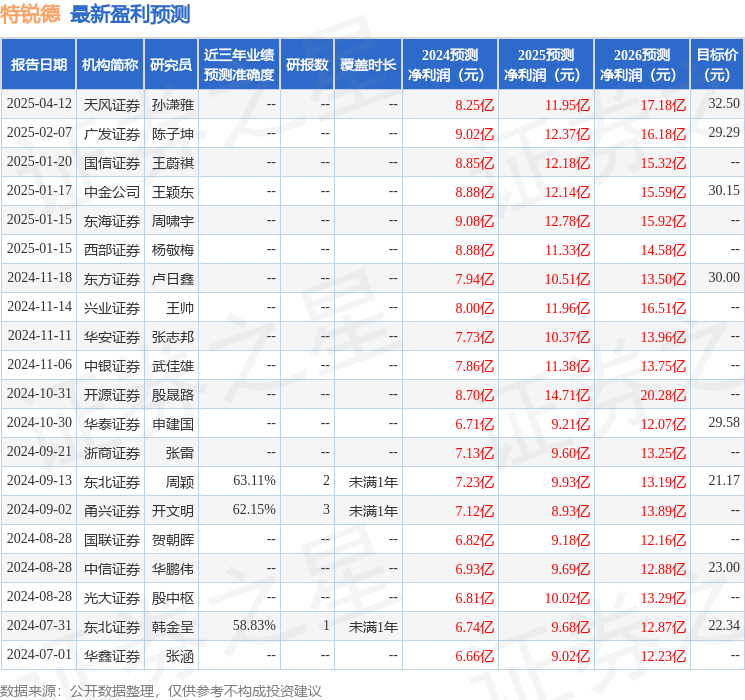The image size is (745, 700).
Task: Click accuracy value 63.11%
Action: pos(254,480)
